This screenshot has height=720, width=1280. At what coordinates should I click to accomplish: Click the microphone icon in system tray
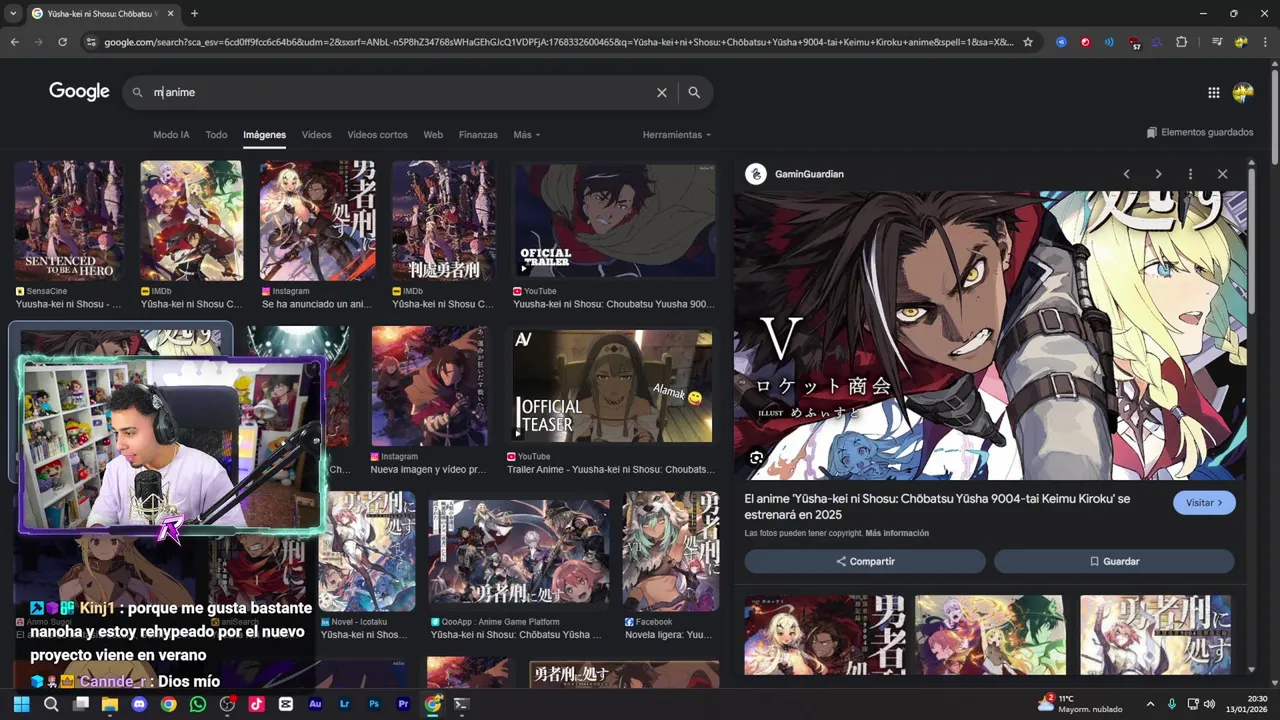tap(1172, 704)
